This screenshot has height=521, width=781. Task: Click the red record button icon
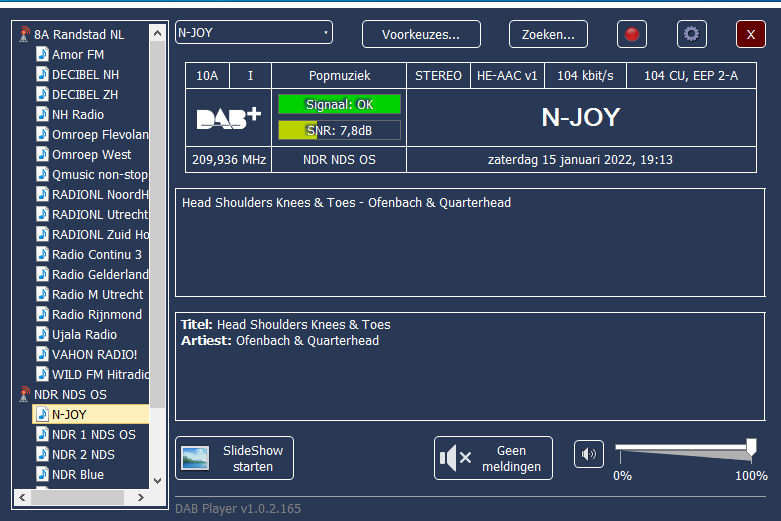point(632,34)
